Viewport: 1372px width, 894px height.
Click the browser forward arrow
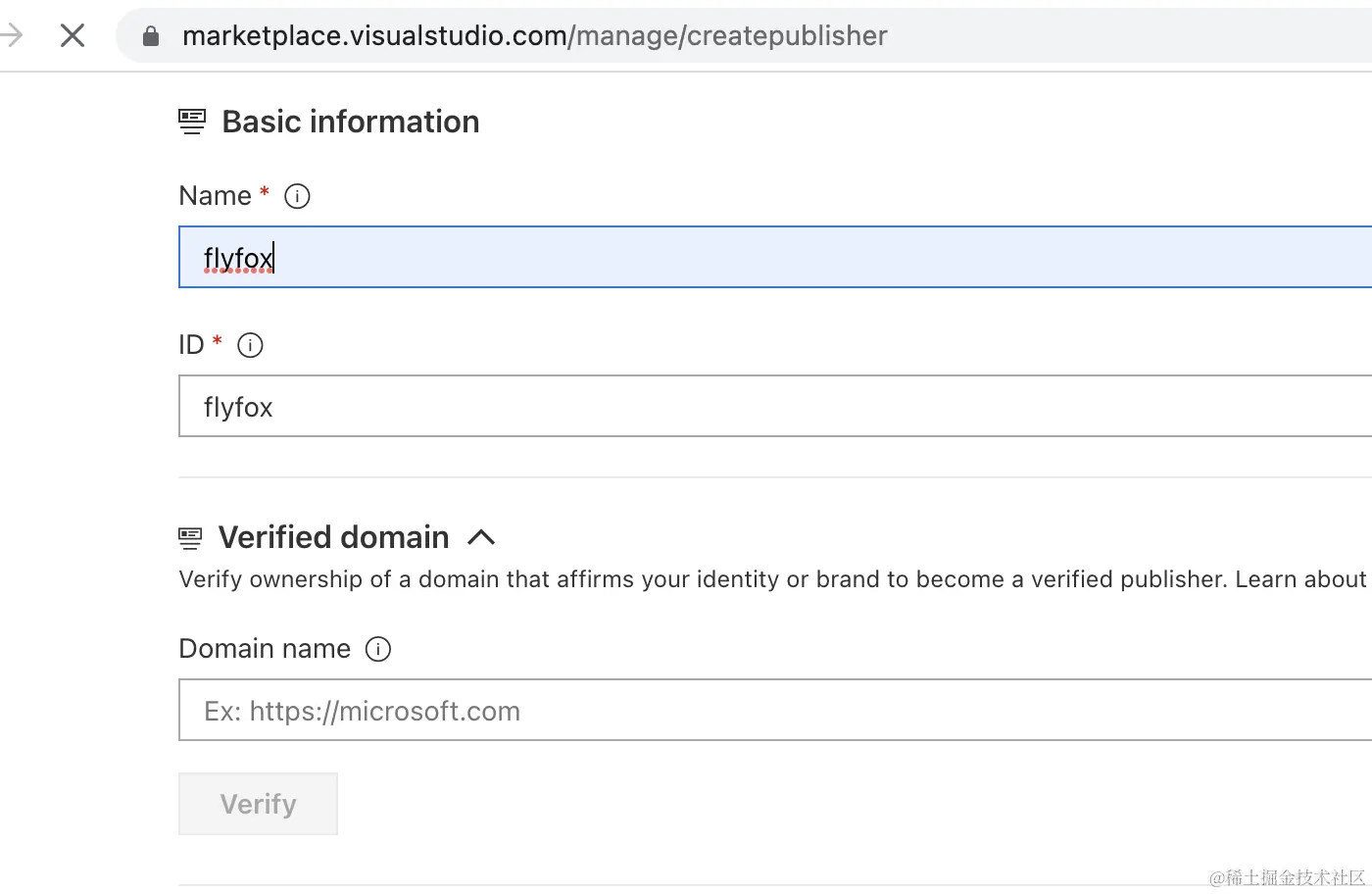pos(12,36)
